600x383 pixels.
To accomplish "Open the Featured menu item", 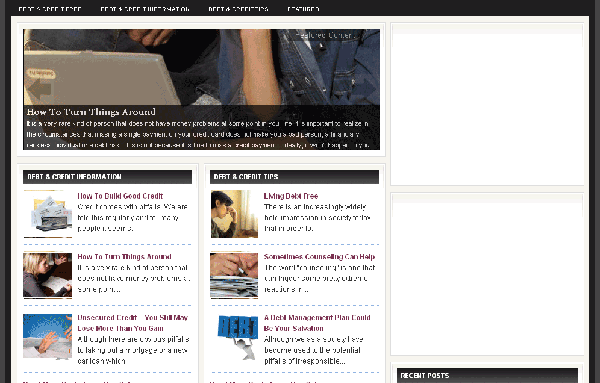I will click(303, 8).
